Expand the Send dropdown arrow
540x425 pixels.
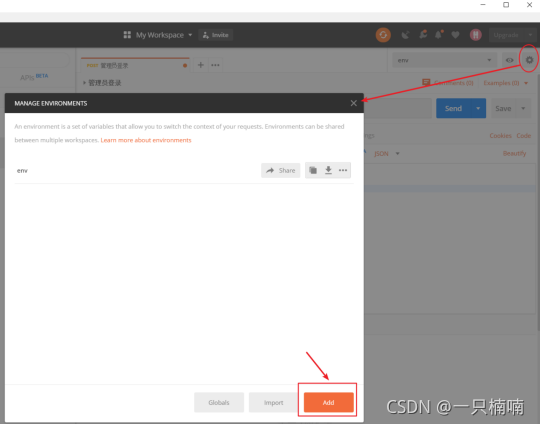[x=478, y=108]
